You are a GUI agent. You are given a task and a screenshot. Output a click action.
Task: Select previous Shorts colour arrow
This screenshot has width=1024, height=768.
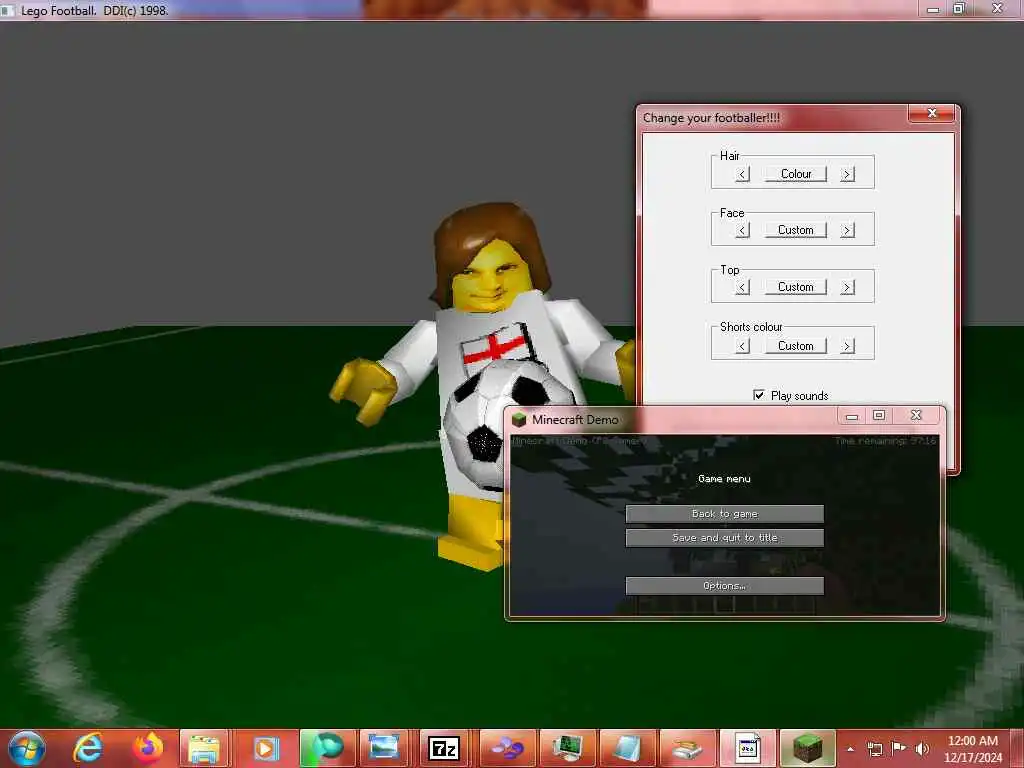(x=743, y=346)
